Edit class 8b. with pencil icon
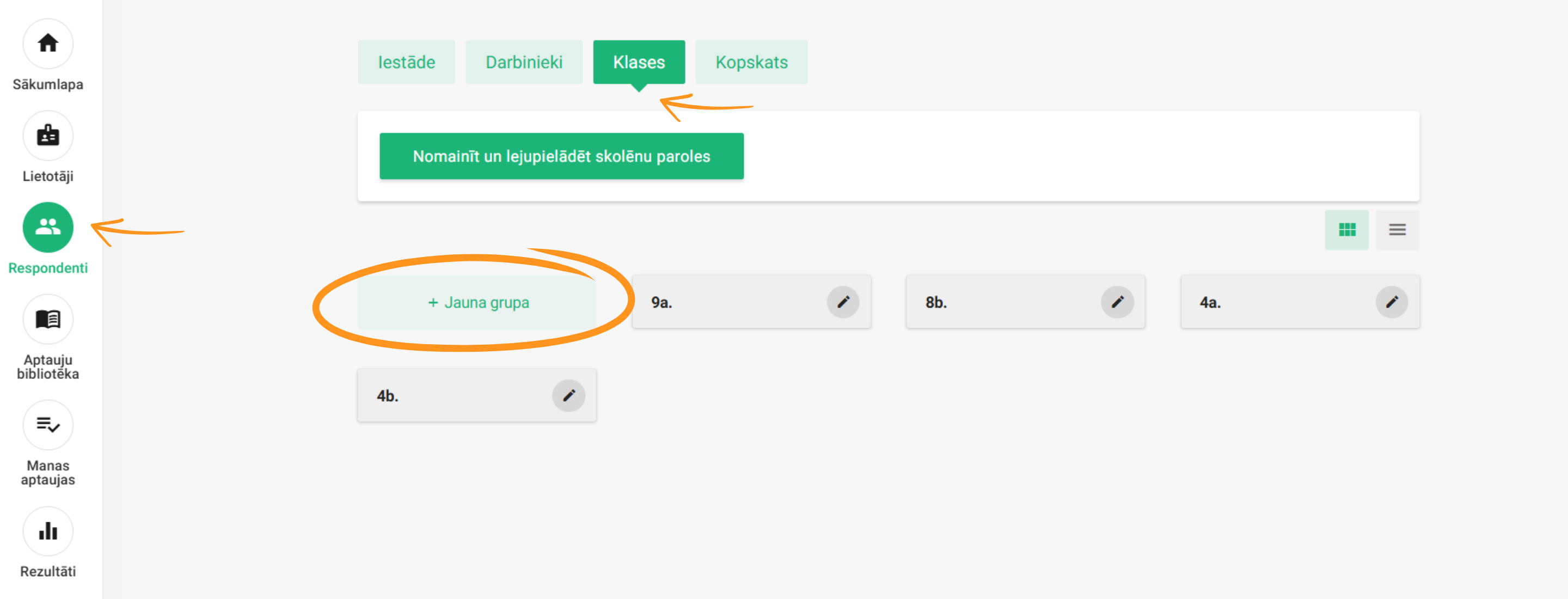This screenshot has height=599, width=1568. pyautogui.click(x=1117, y=302)
